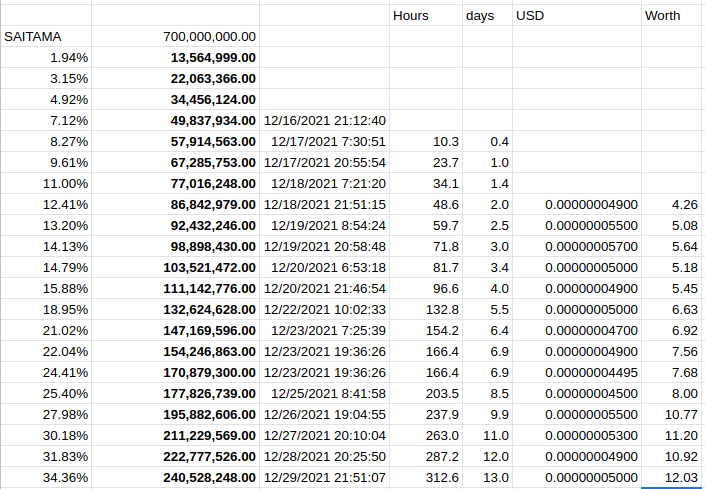The image size is (705, 489).
Task: Select the 4.26 worth cell
Action: click(x=673, y=204)
